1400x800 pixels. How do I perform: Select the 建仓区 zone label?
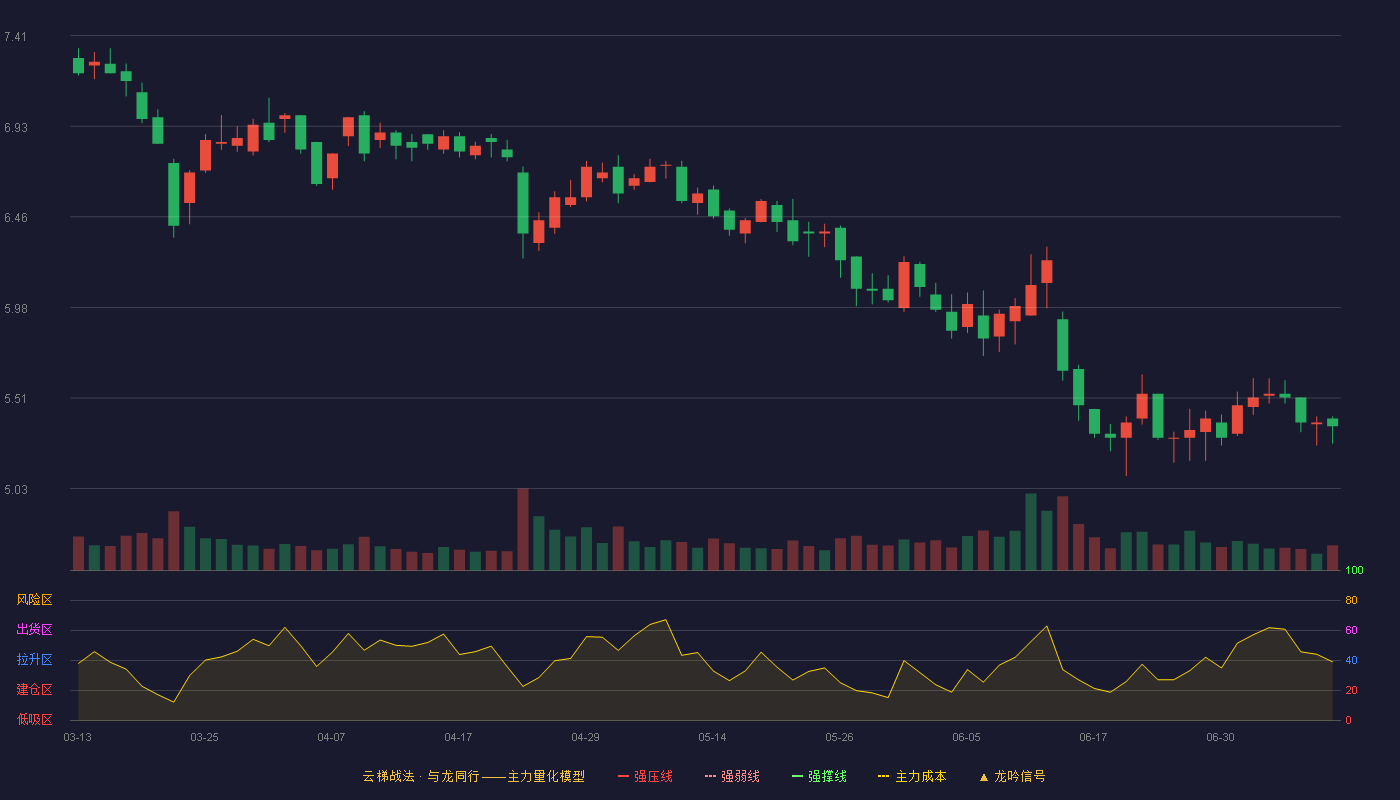click(x=34, y=690)
